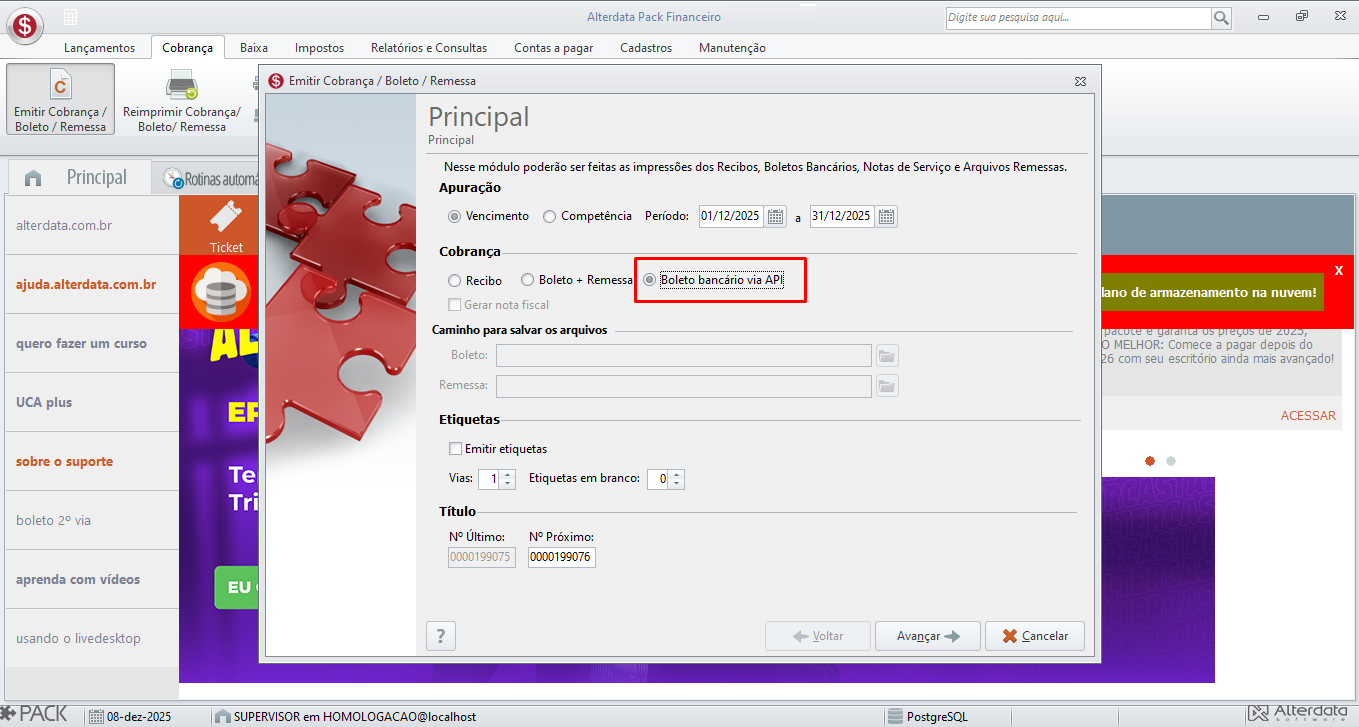The height and width of the screenshot is (727, 1359).
Task: Click the PostgreSQL database icon in status bar
Action: tap(895, 716)
